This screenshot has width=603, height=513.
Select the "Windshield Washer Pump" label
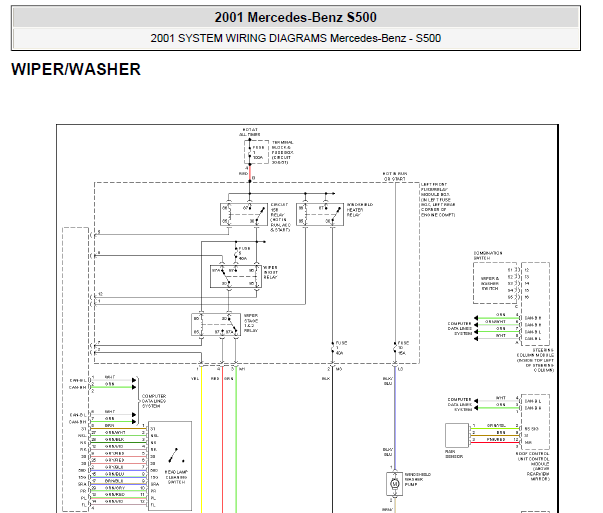(417, 480)
